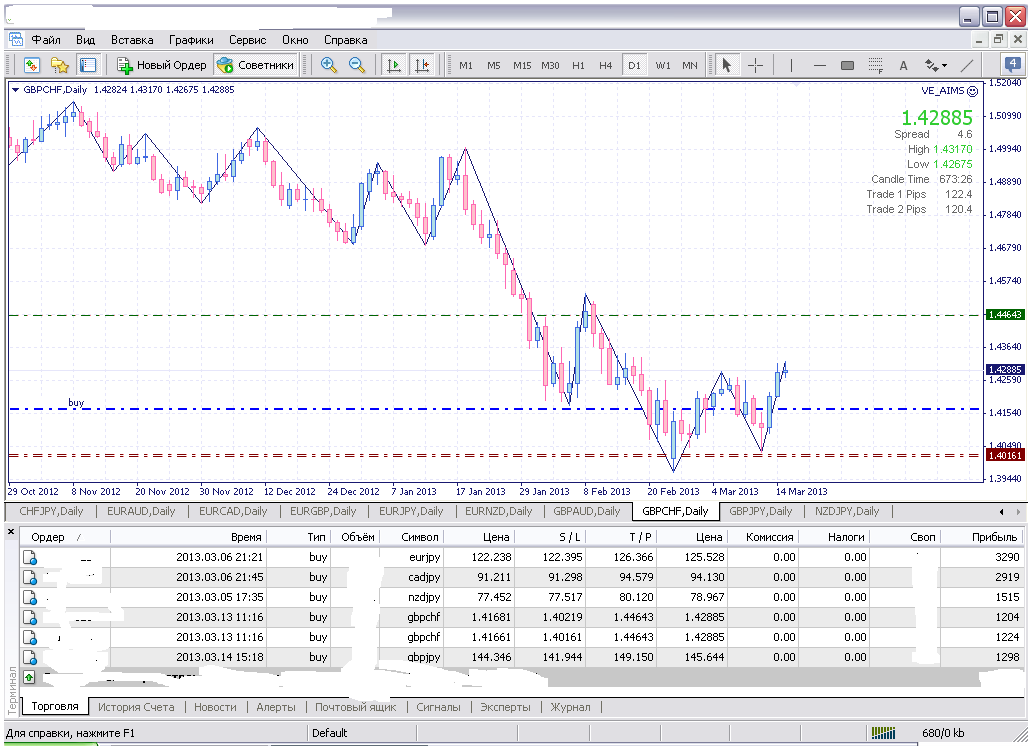Switch to EURGBP,Daily chart tab
The width and height of the screenshot is (1032, 746).
(323, 511)
